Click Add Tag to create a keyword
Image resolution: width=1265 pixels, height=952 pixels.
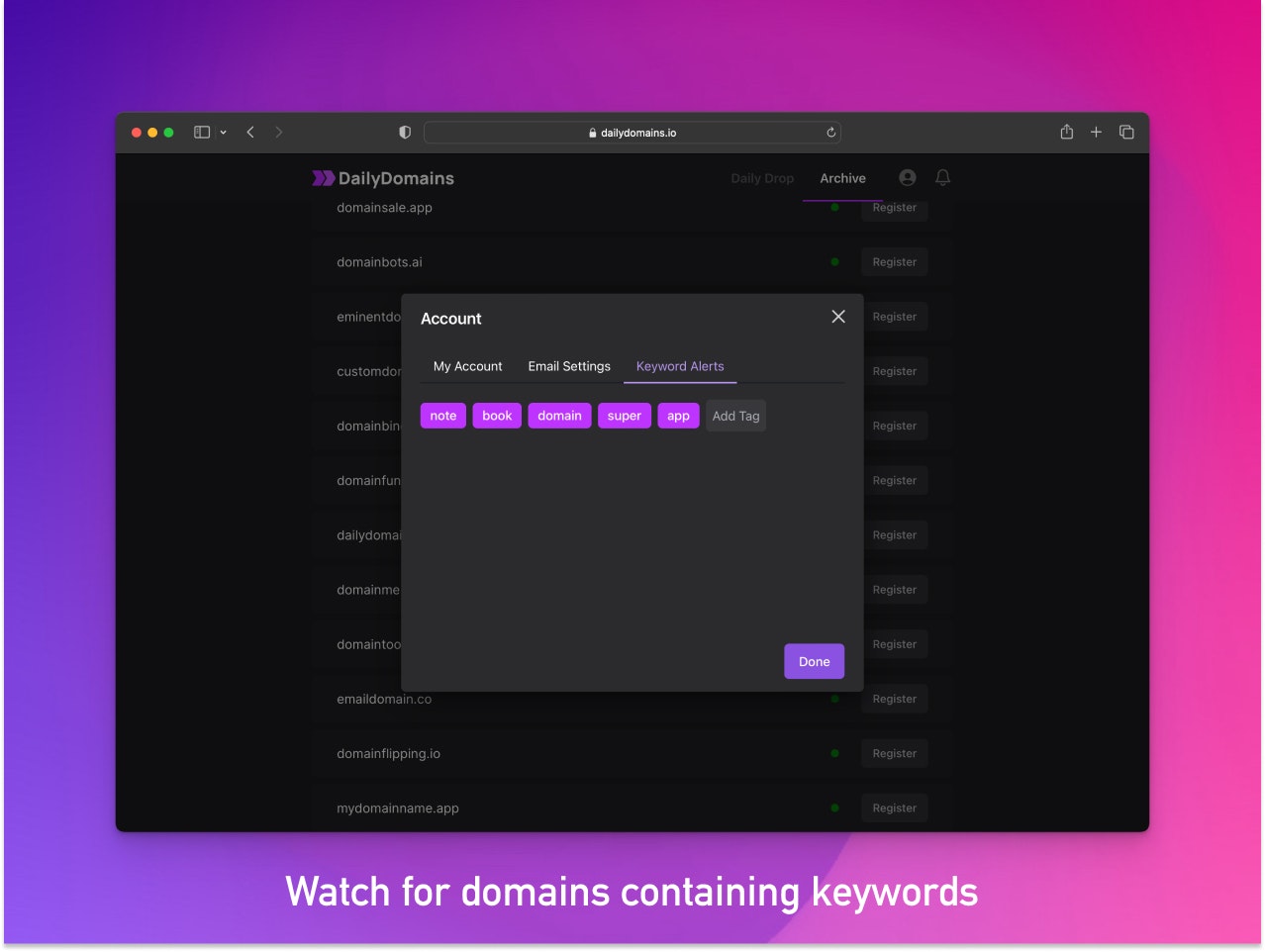(735, 416)
